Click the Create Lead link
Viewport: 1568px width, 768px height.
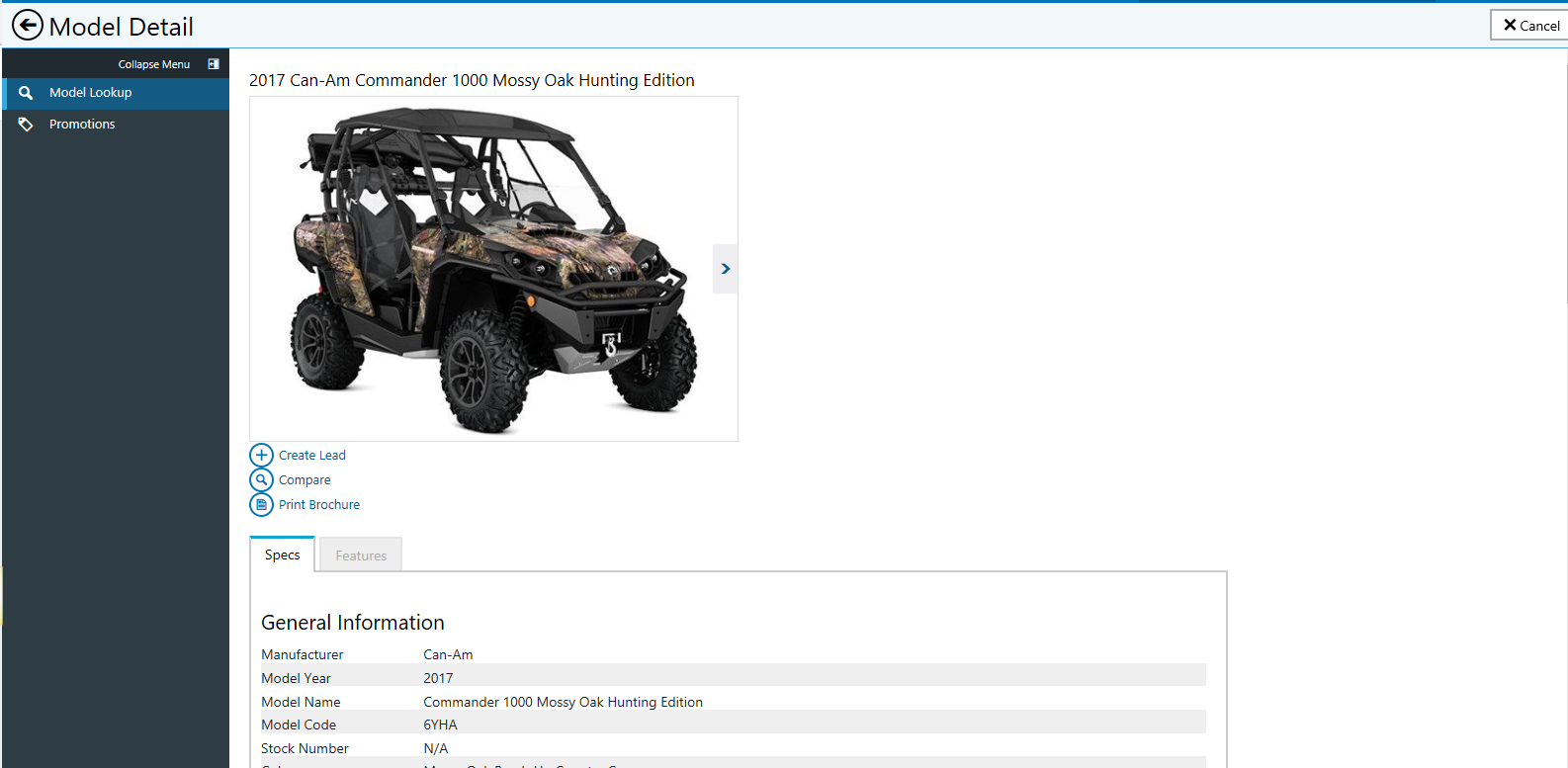312,456
